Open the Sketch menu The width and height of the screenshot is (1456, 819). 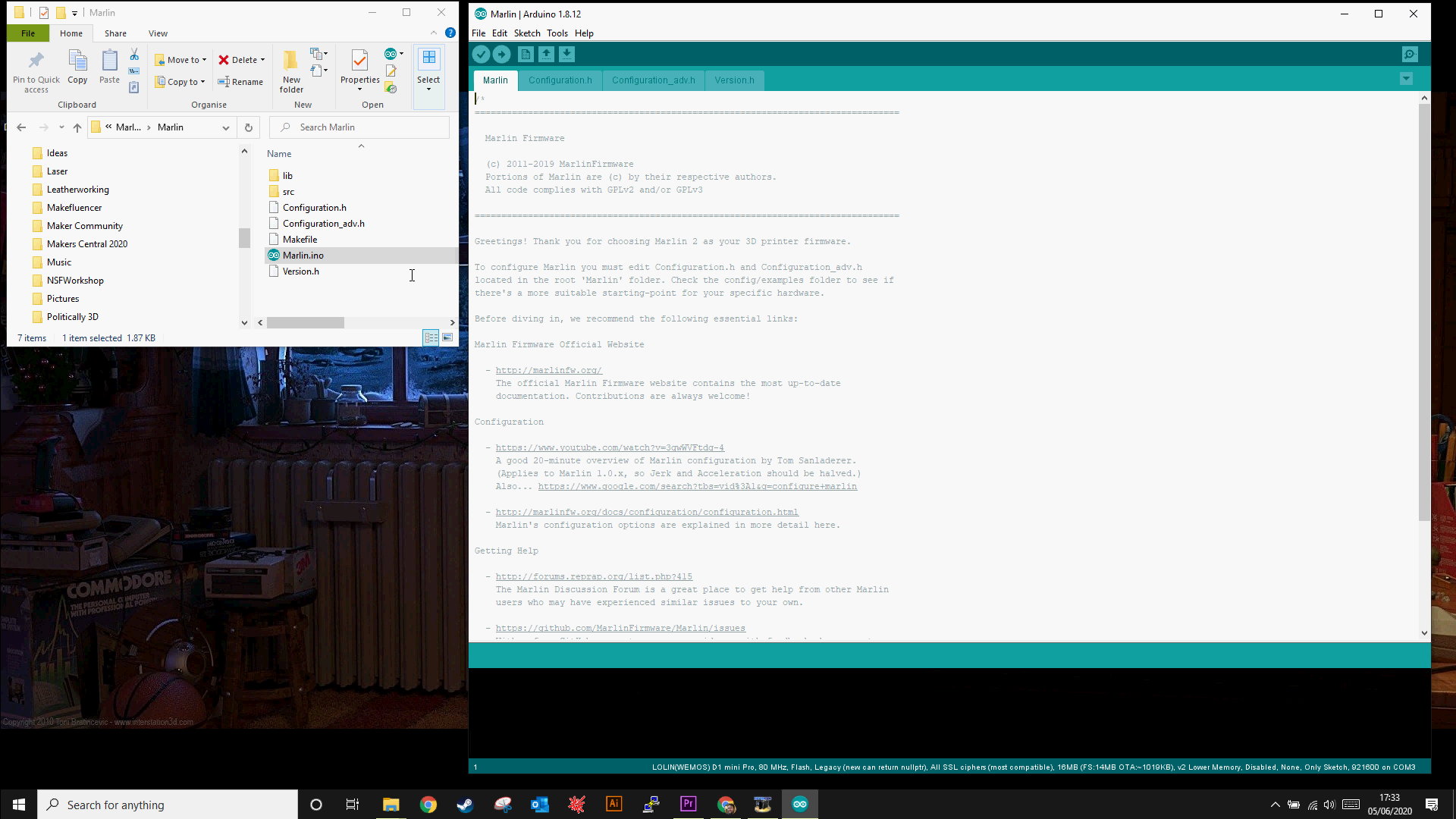[x=526, y=33]
